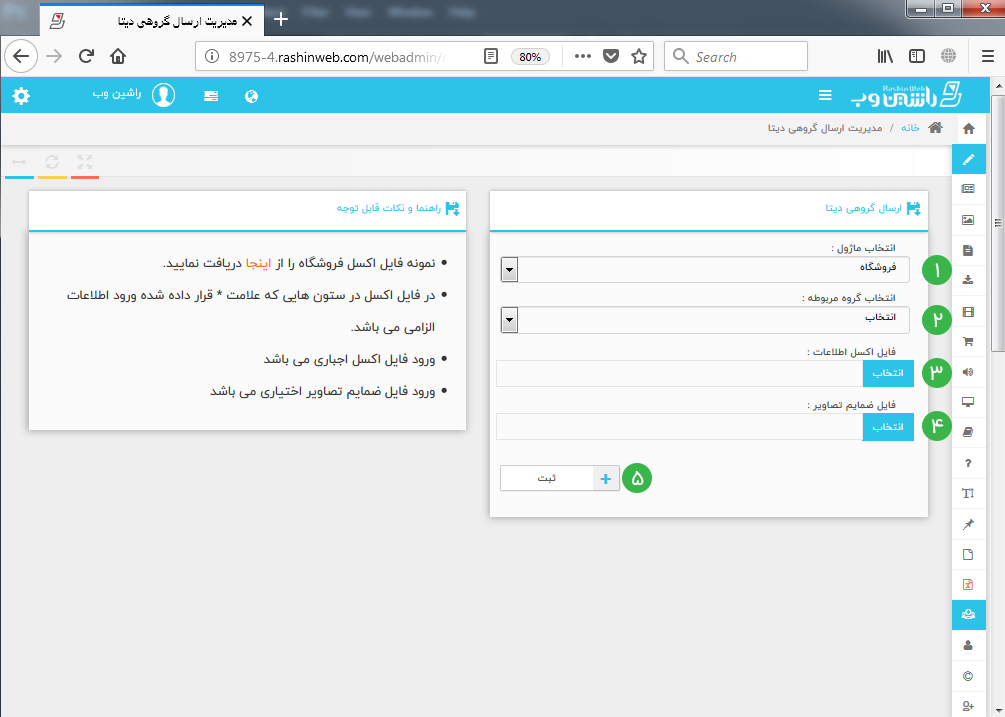
Task: Open the question mark help sidebar icon
Action: click(x=968, y=463)
